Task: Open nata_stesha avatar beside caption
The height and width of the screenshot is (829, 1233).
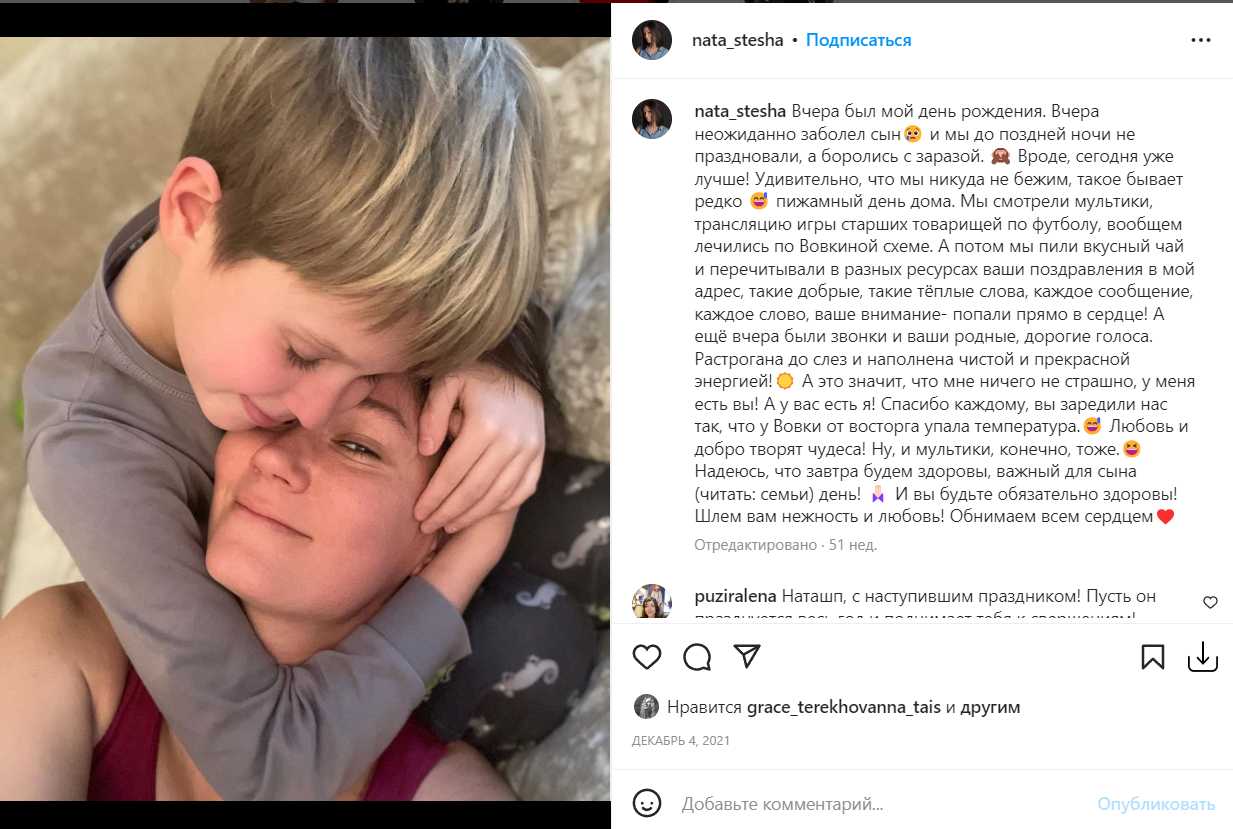Action: (x=651, y=118)
